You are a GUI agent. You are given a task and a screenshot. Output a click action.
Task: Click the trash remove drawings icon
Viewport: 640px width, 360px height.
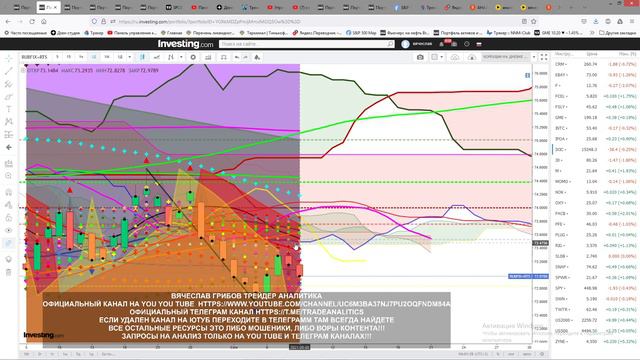pos(9,272)
